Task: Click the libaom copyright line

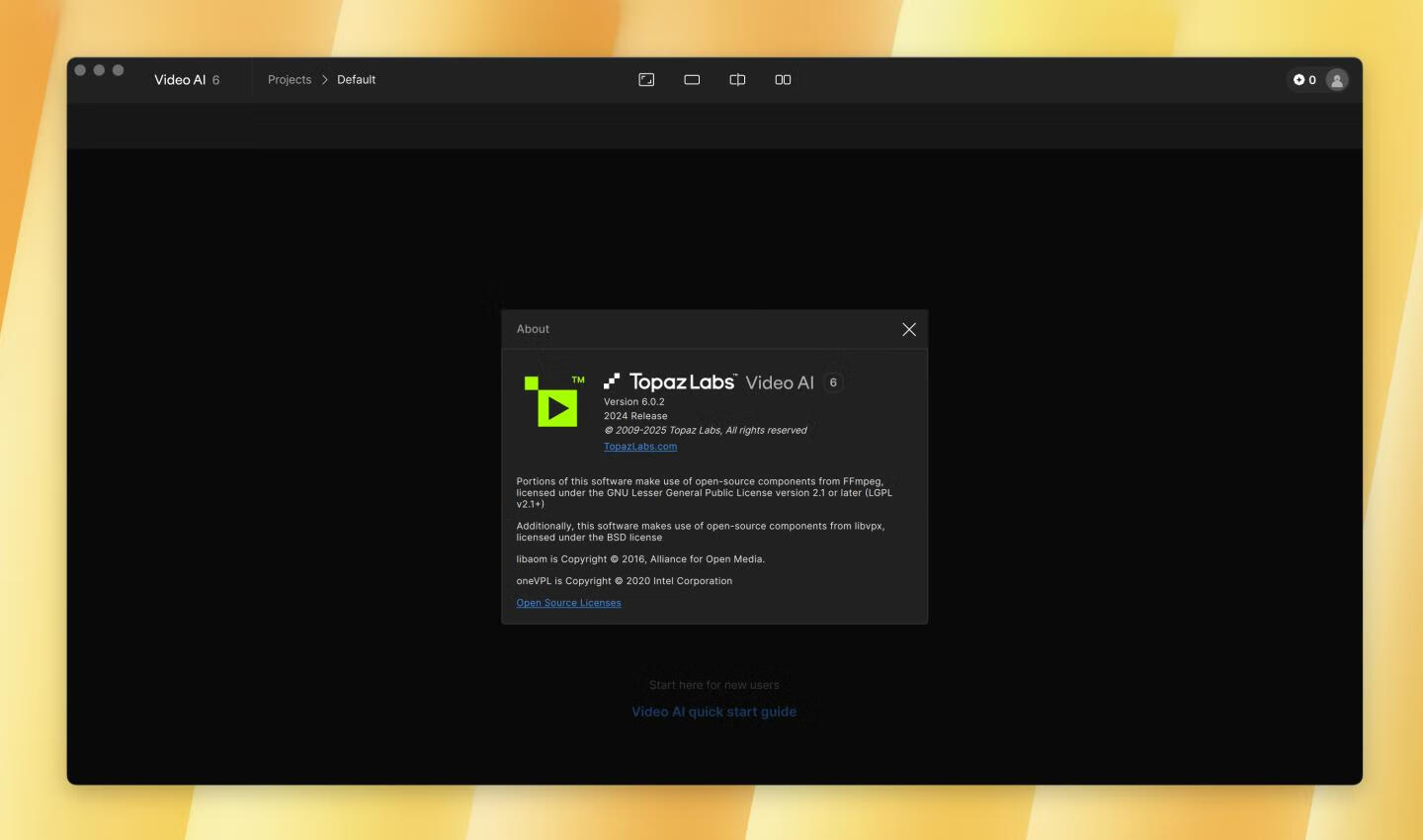Action: 640,559
